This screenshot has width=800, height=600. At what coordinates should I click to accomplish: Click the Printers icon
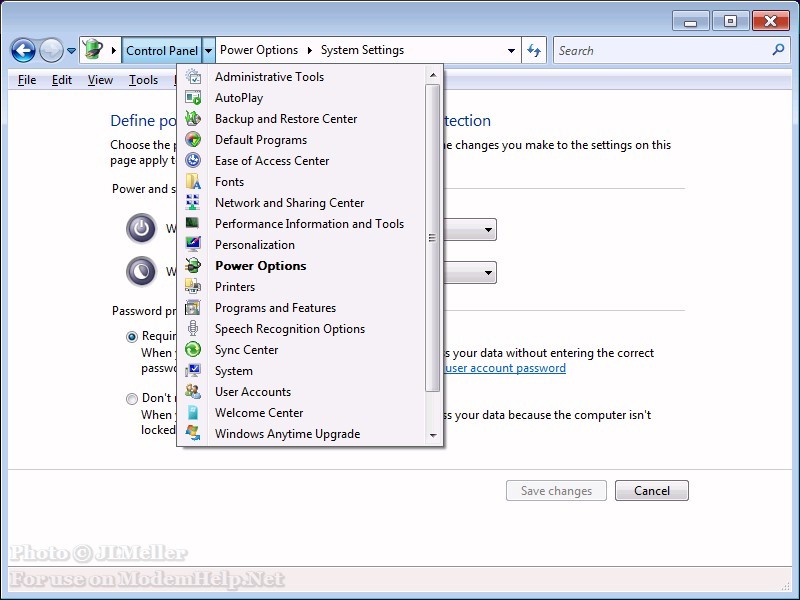[x=193, y=286]
